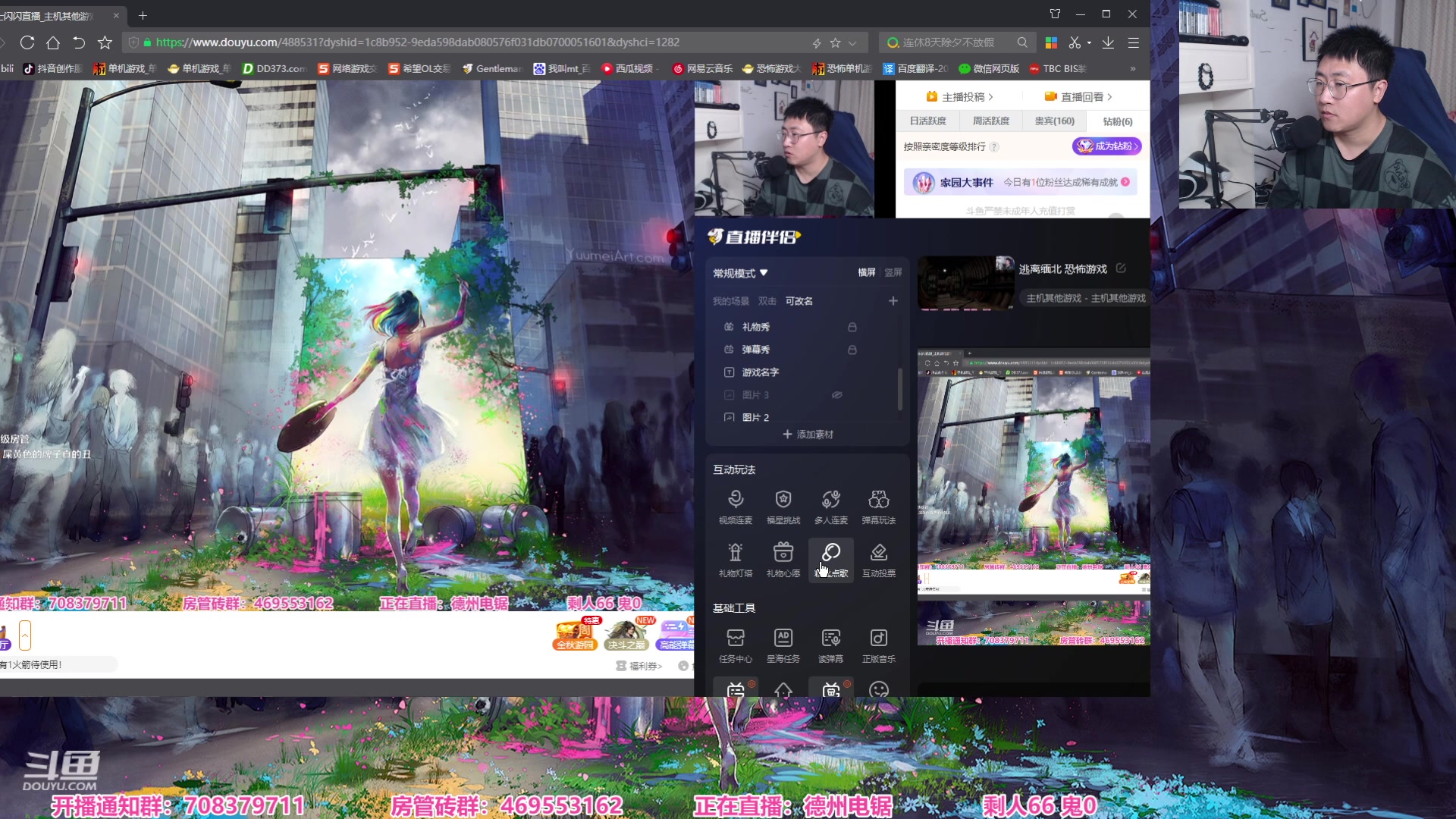The width and height of the screenshot is (1456, 819).
Task: Open the address bar dropdown chevron
Action: coord(852,43)
